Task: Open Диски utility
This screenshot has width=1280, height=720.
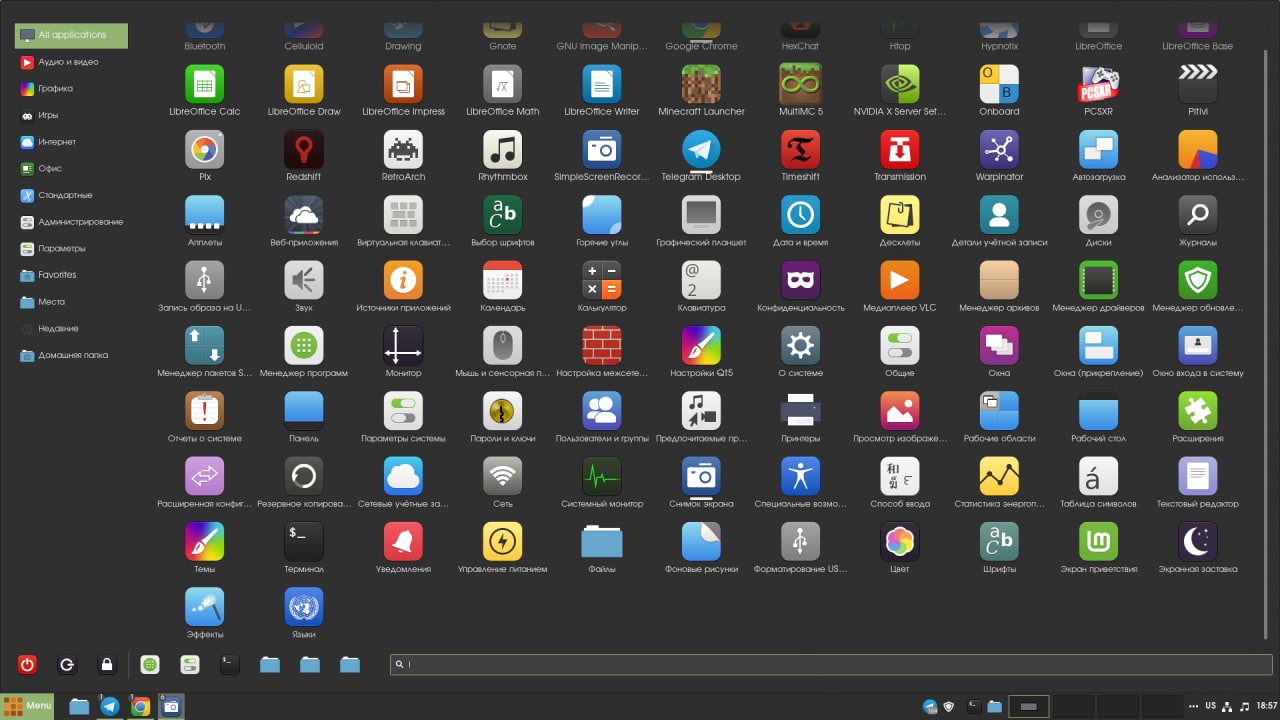Action: point(1098,215)
